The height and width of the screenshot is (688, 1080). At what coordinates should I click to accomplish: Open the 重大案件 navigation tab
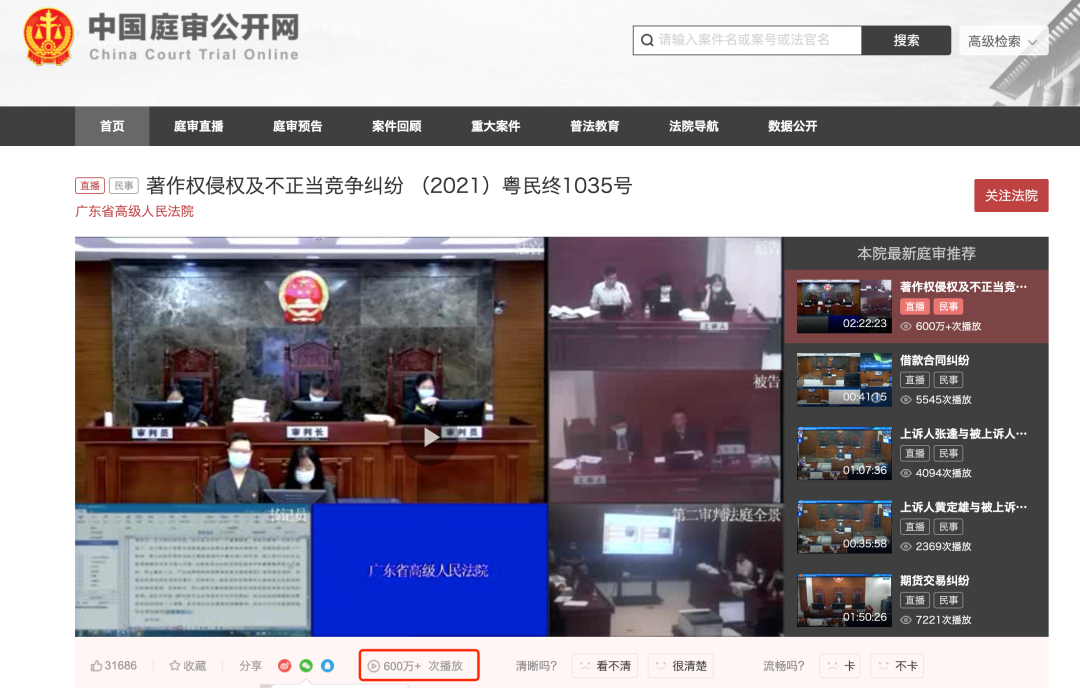point(495,126)
